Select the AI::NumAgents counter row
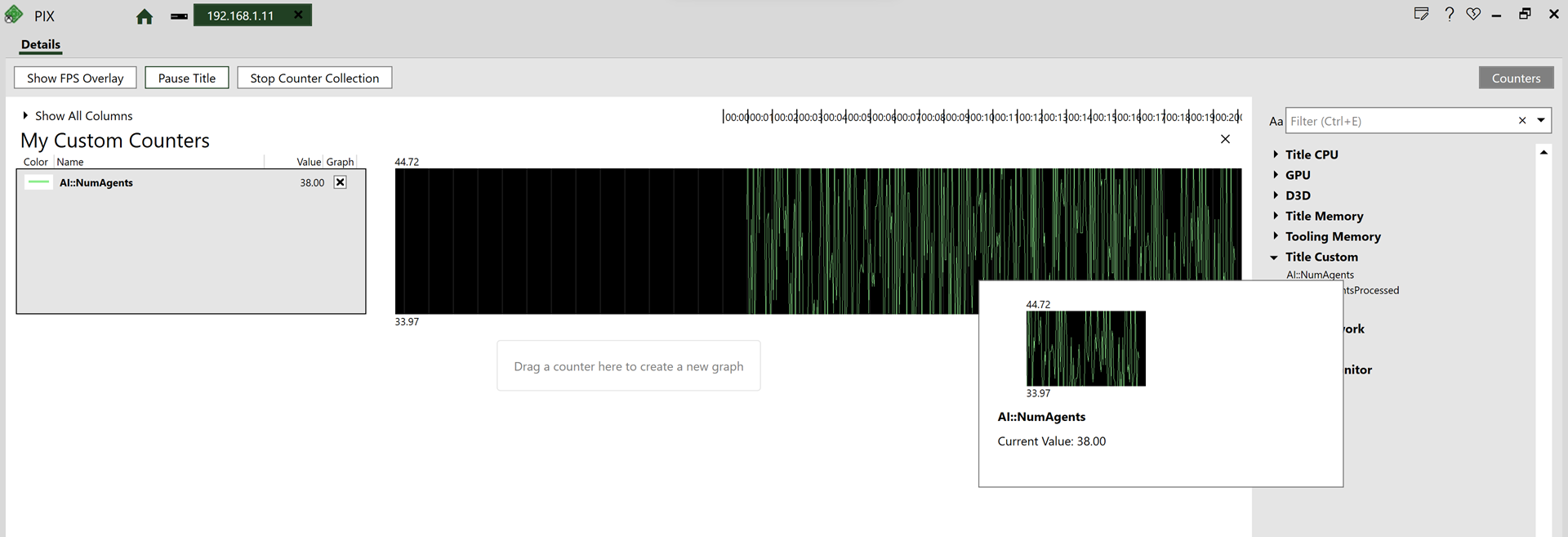1568x537 pixels. click(x=191, y=182)
